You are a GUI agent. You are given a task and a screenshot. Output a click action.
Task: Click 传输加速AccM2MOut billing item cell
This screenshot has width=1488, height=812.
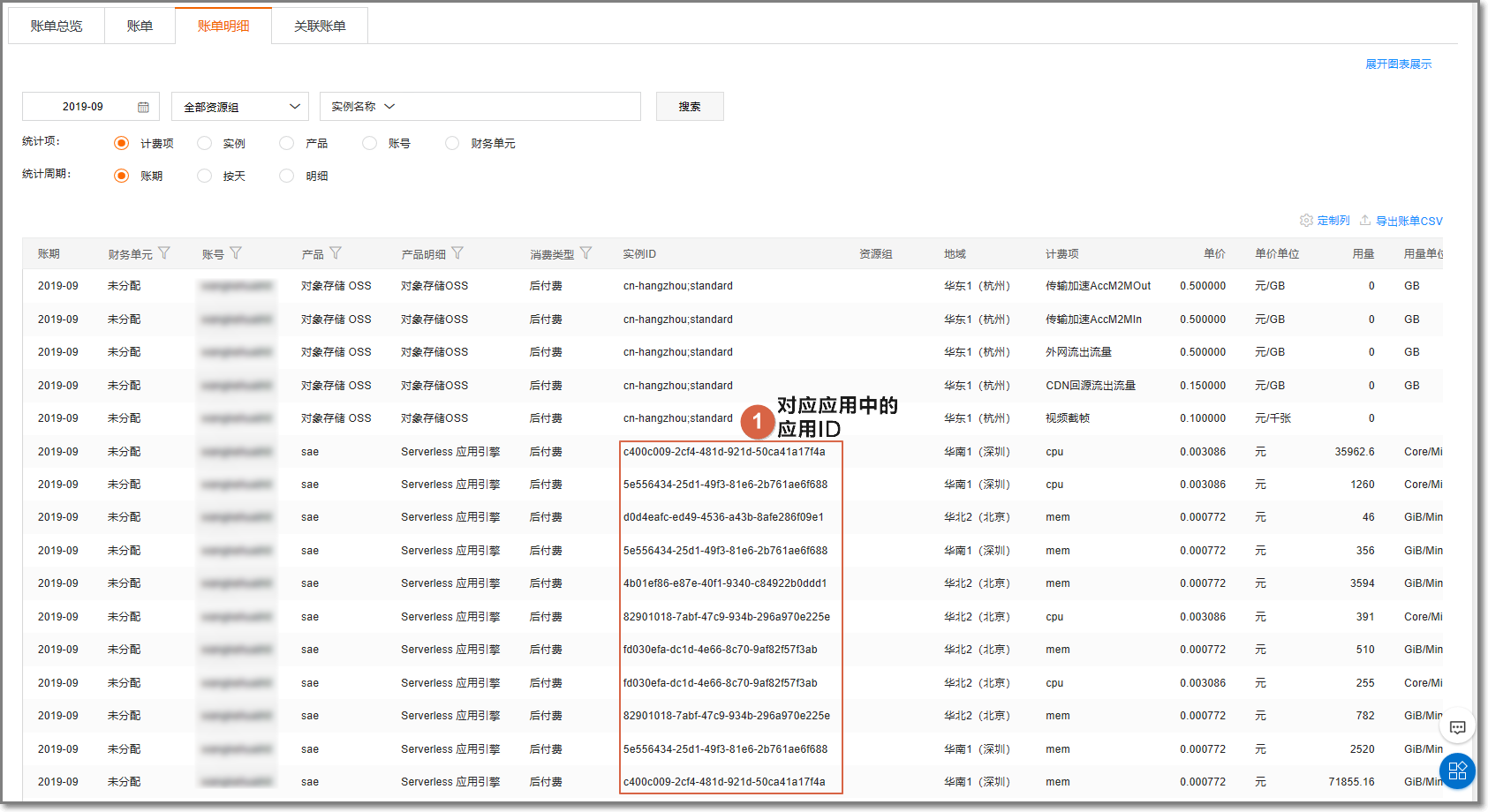[1099, 286]
